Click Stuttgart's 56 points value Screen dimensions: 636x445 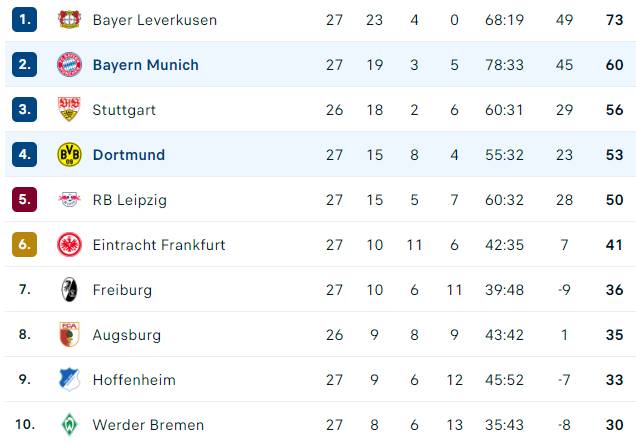(614, 110)
